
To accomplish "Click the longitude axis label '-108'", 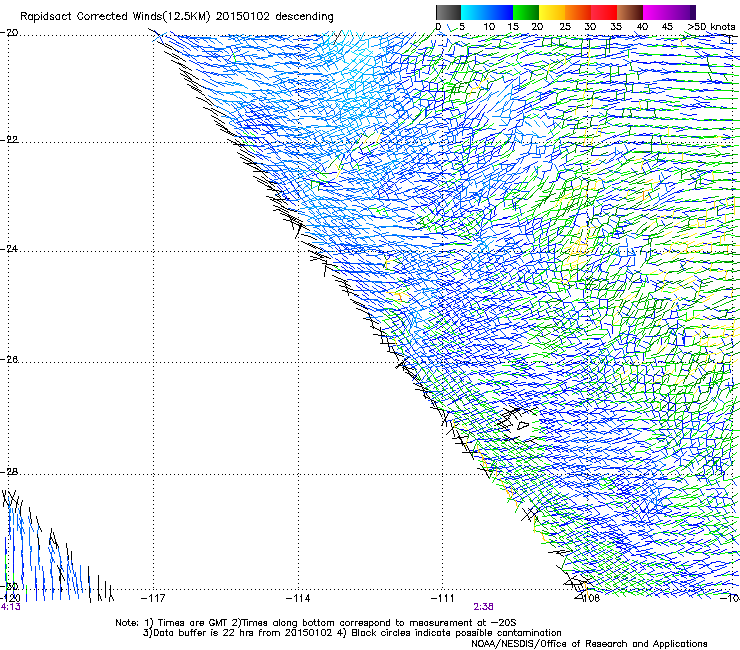I will coord(588,598).
